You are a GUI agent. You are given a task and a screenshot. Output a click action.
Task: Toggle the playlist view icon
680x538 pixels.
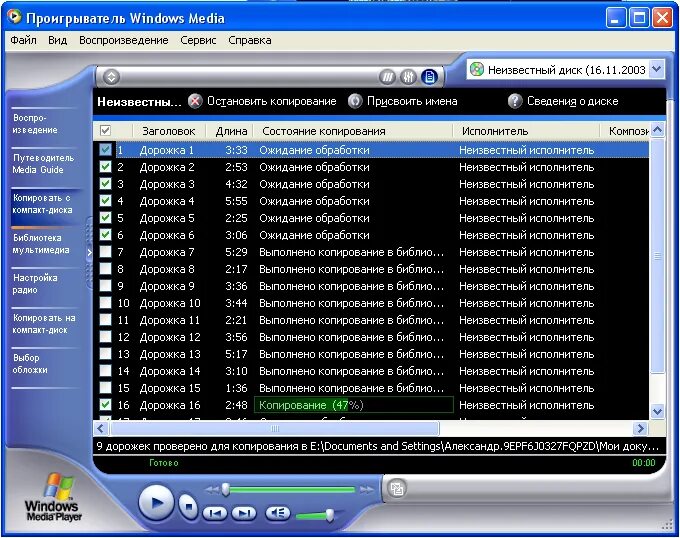click(429, 77)
